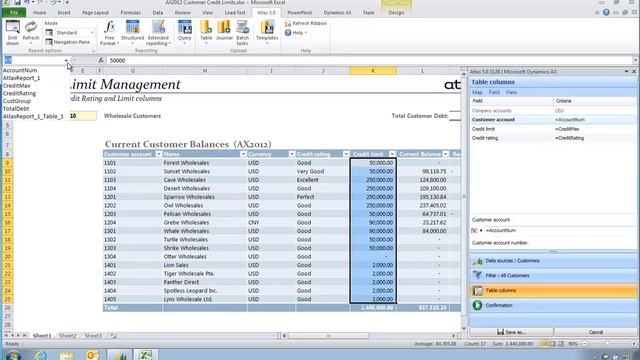640x360 pixels.
Task: Click the Journal upload icon
Action: [224, 31]
